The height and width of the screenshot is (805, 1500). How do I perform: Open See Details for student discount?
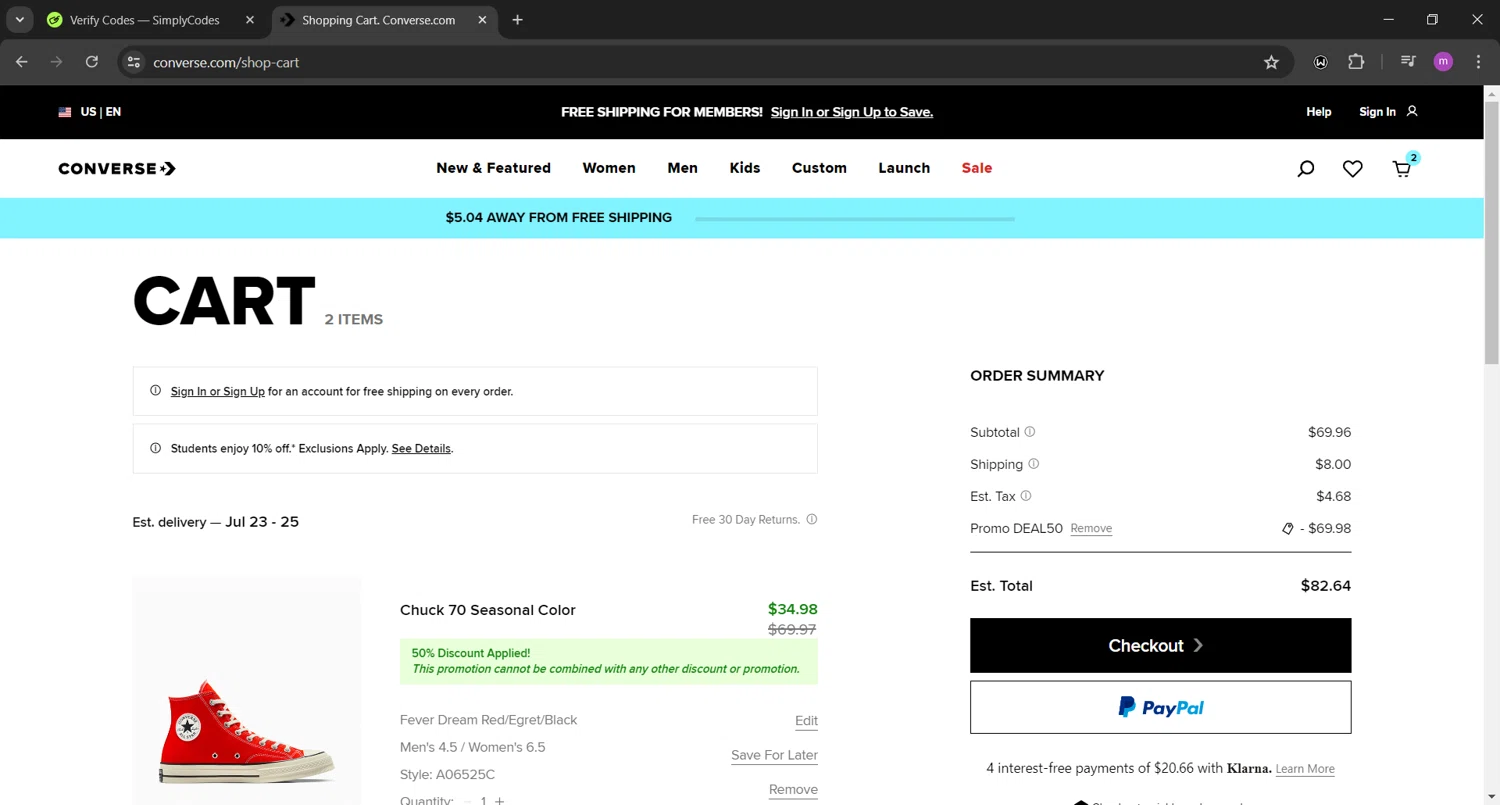point(421,448)
